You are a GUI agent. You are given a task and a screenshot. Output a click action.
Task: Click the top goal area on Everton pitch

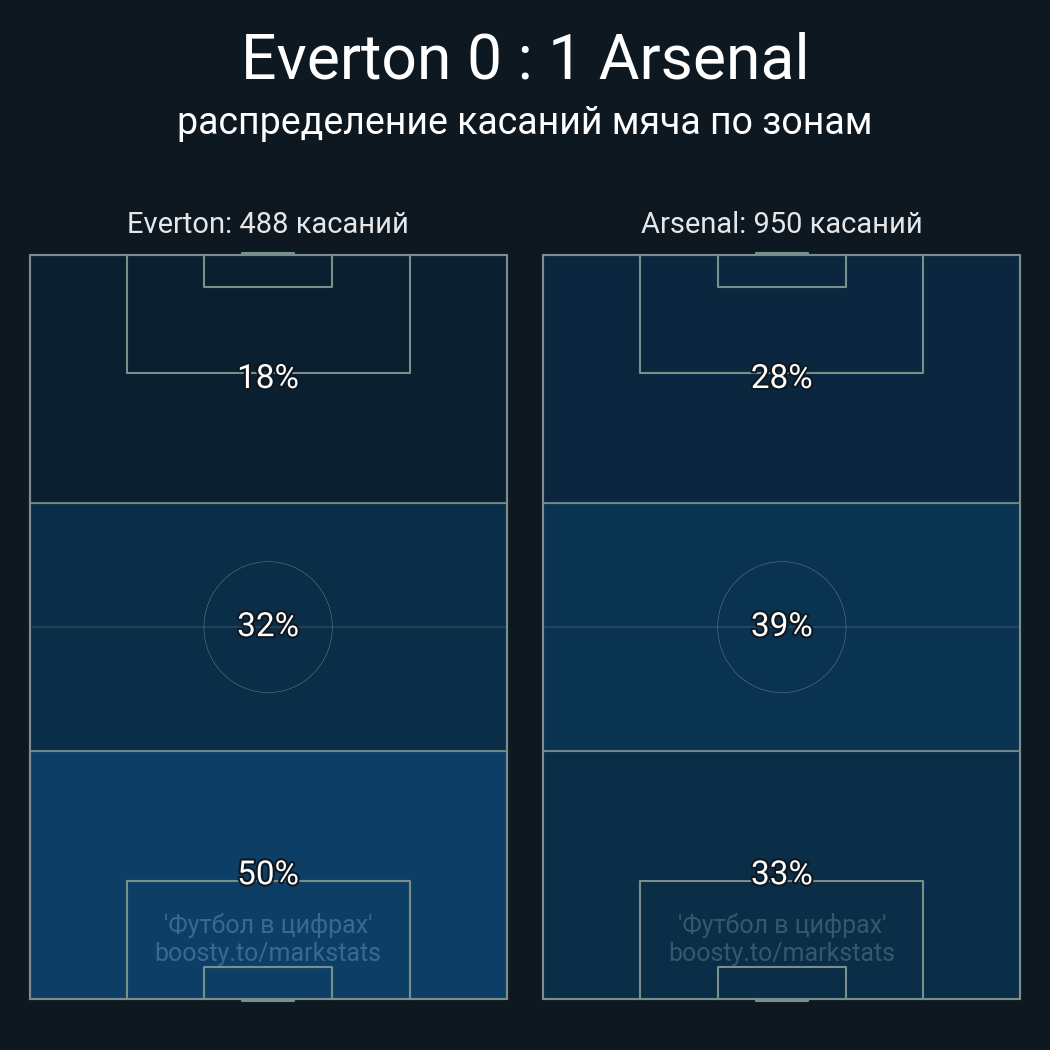[x=268, y=271]
